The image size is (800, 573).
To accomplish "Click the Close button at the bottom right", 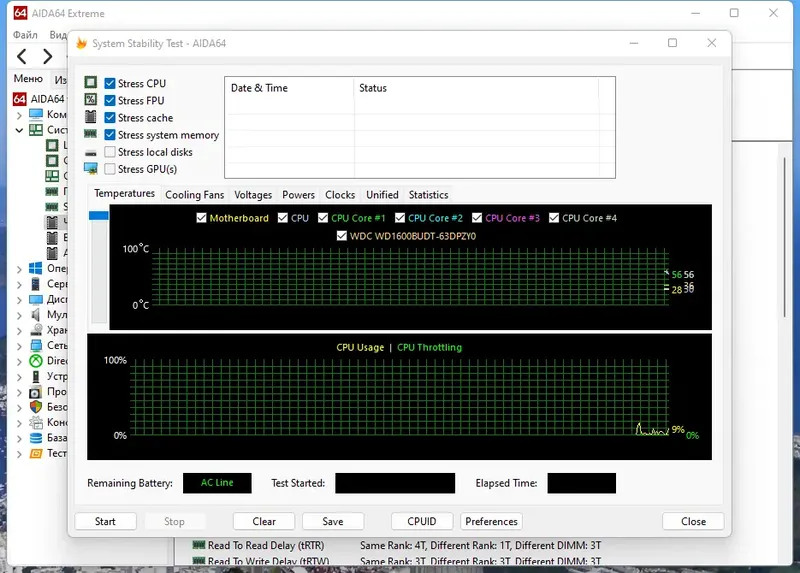I will (693, 521).
